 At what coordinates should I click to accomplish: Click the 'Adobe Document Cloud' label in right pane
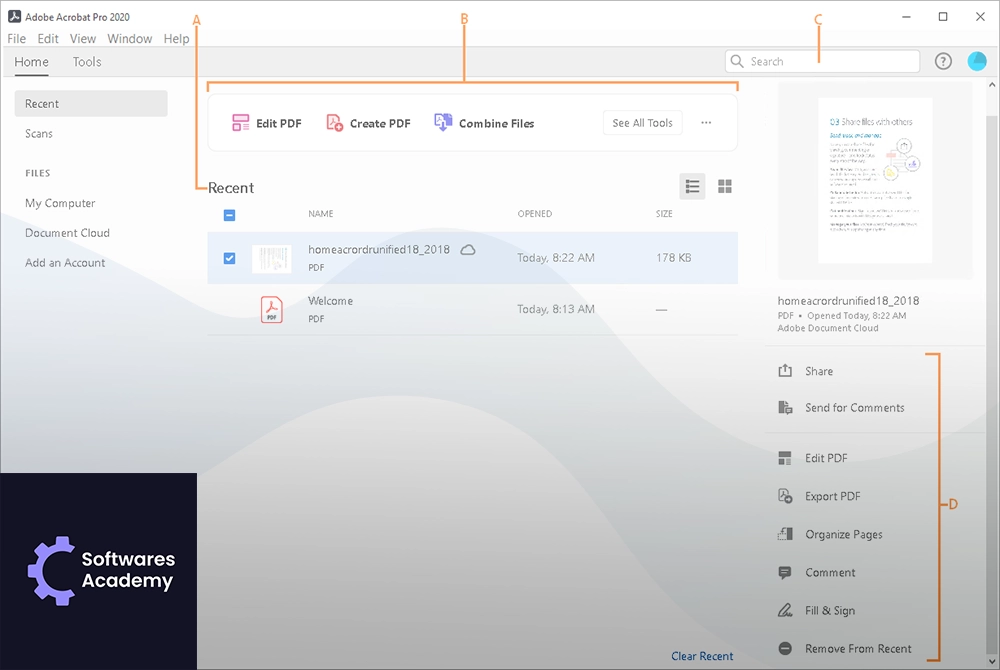point(828,328)
